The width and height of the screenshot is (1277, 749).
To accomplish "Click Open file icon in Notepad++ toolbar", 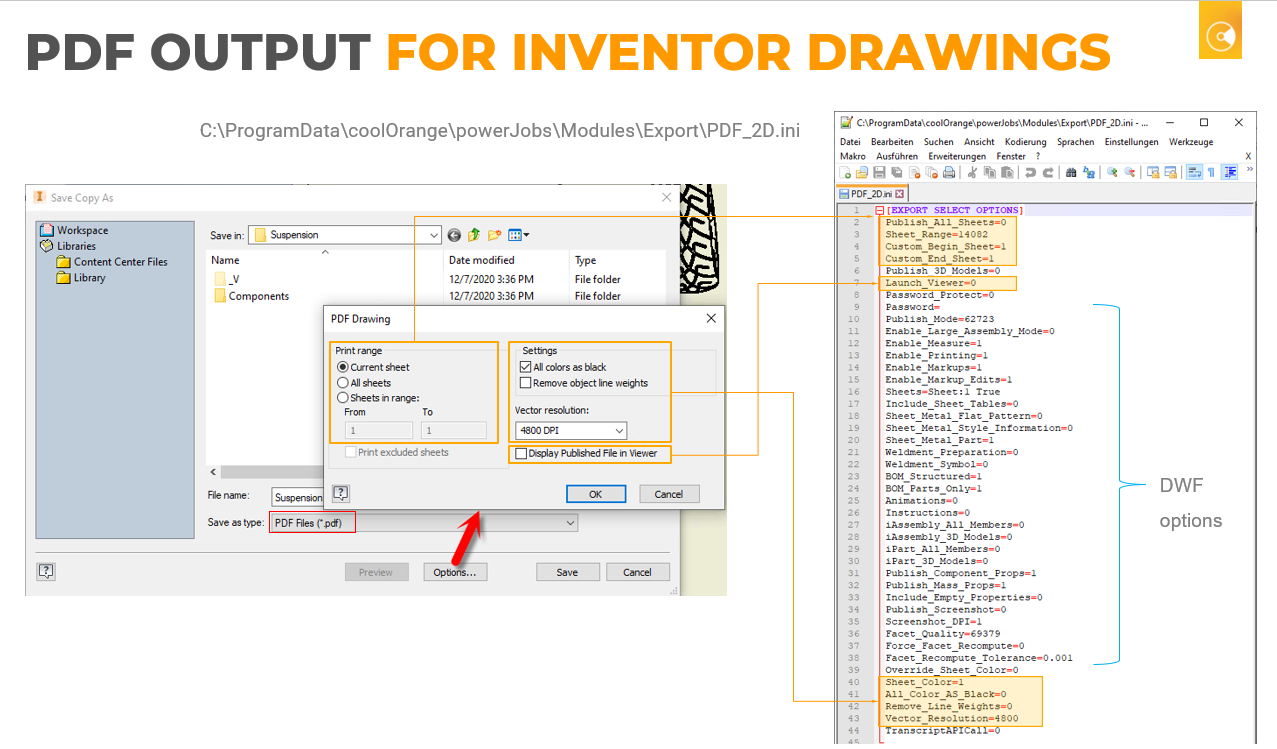I will coord(862,172).
